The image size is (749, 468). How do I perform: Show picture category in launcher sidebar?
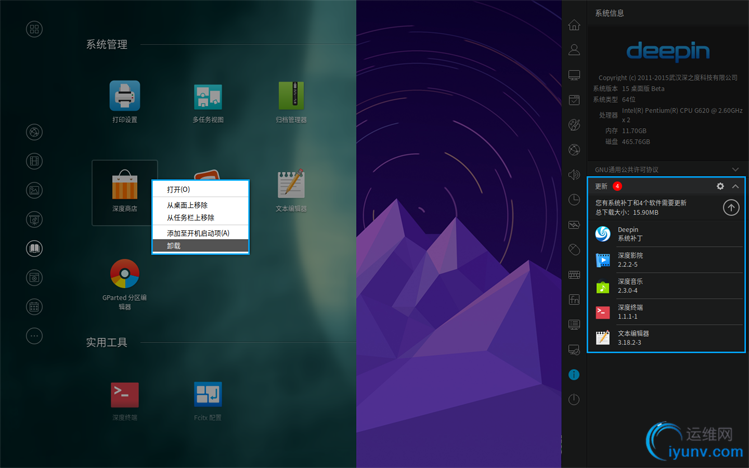click(34, 190)
